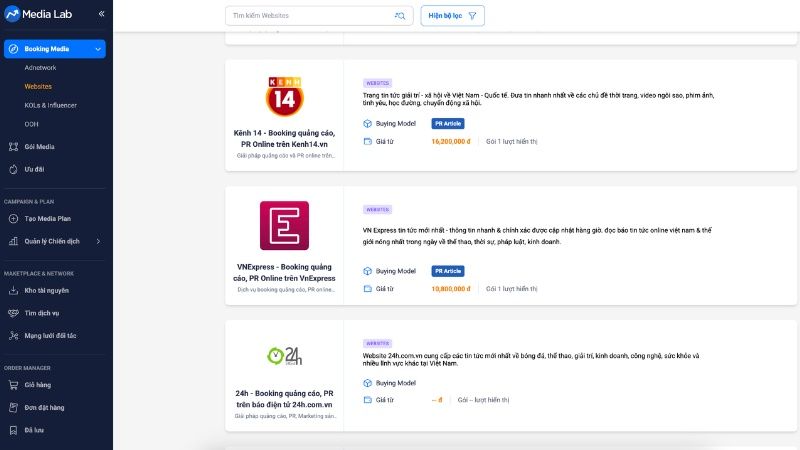Click Kênh 14 WEBSITES badge

[378, 83]
